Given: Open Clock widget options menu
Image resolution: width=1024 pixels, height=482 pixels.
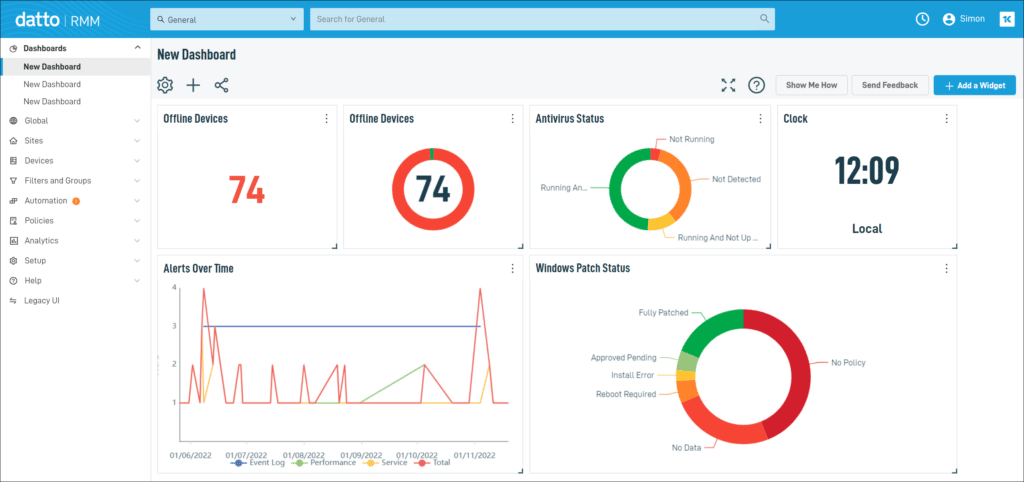Looking at the screenshot, I should (x=946, y=119).
